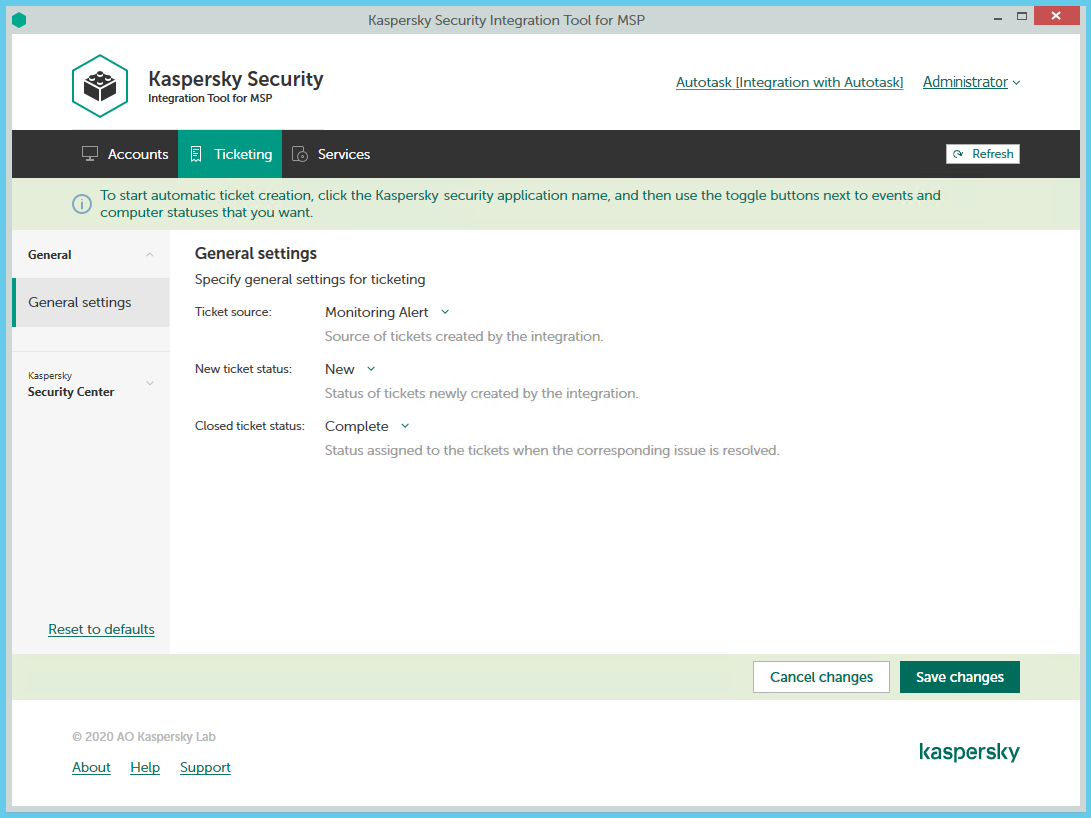This screenshot has height=818, width=1091.
Task: Open the Autotask integration link
Action: [789, 82]
